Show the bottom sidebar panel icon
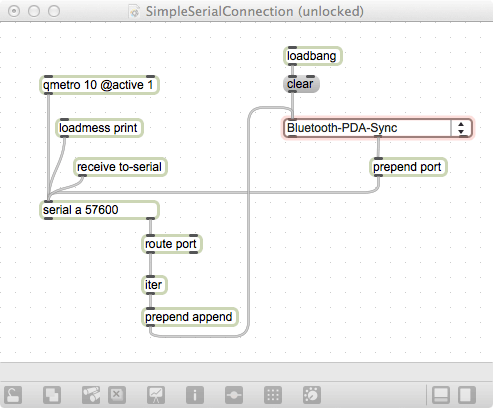The image size is (493, 408). [x=441, y=395]
